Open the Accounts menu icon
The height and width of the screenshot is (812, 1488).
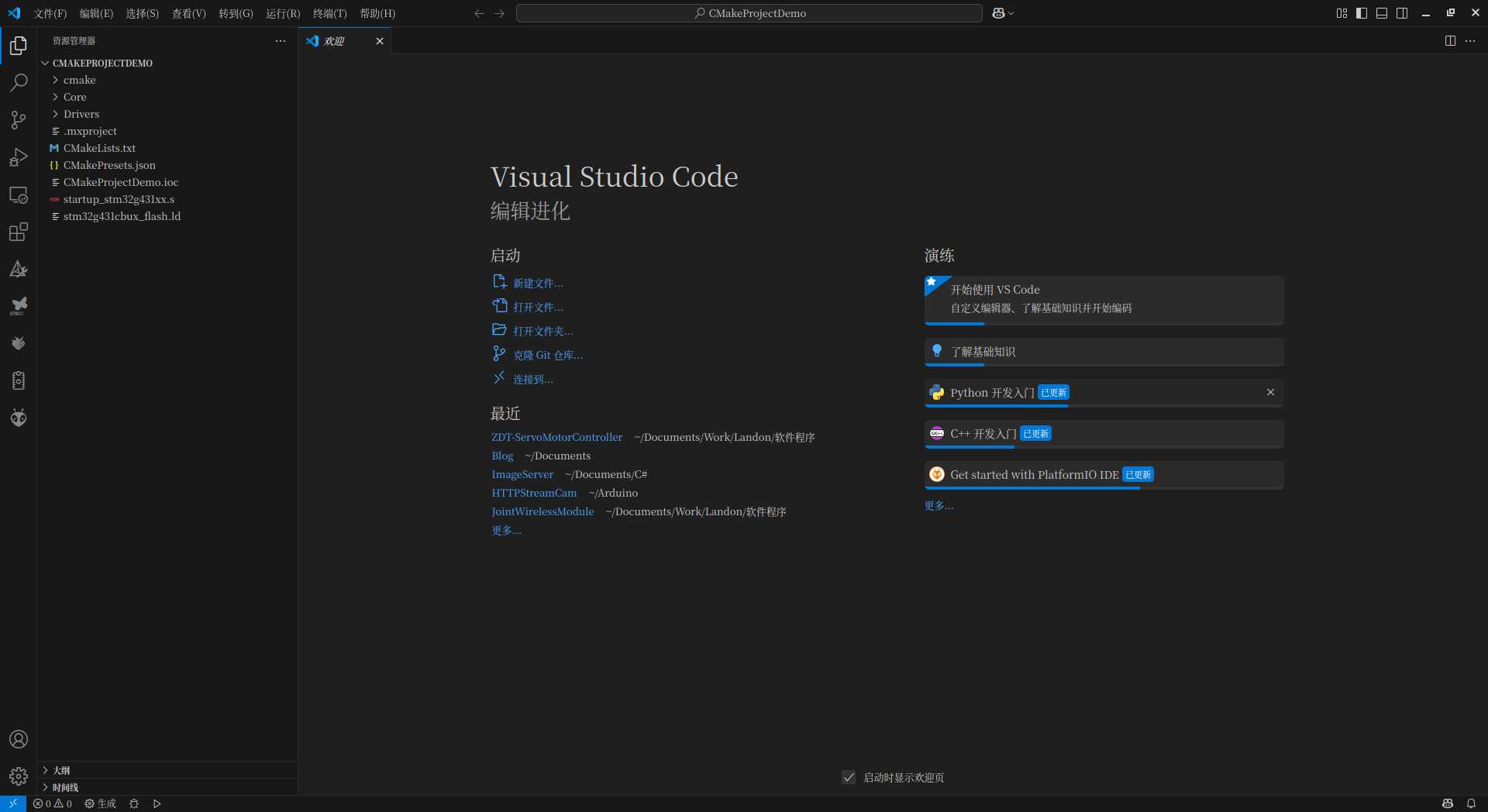coord(19,739)
